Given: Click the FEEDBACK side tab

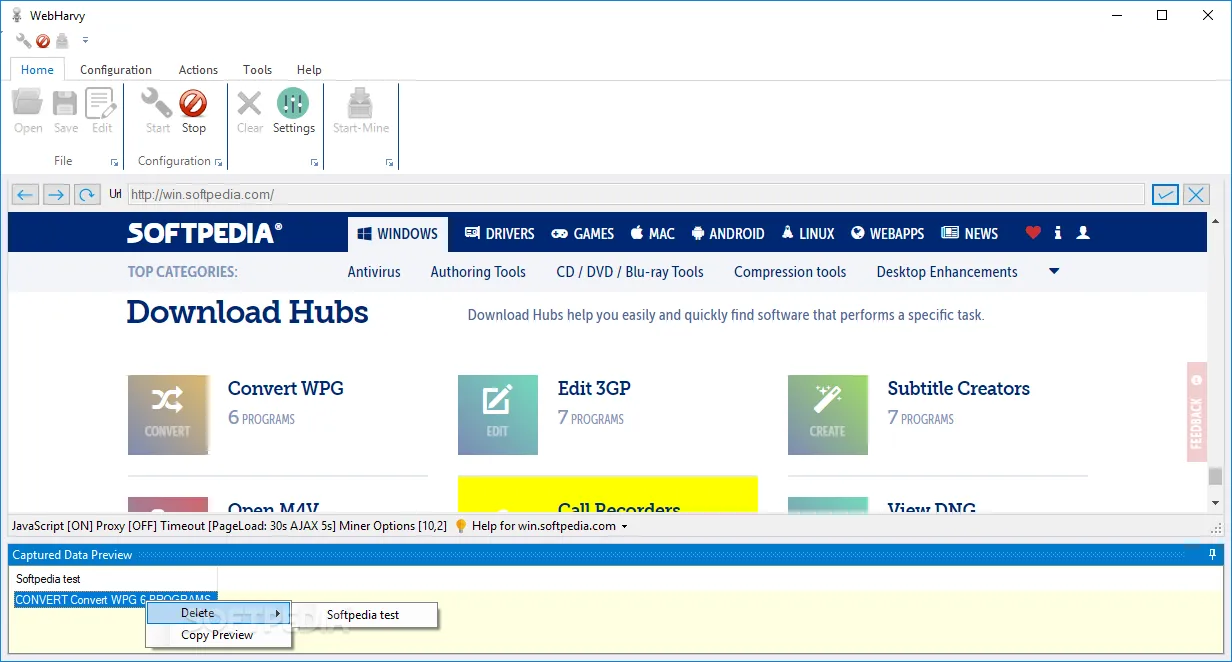Looking at the screenshot, I should 1197,412.
